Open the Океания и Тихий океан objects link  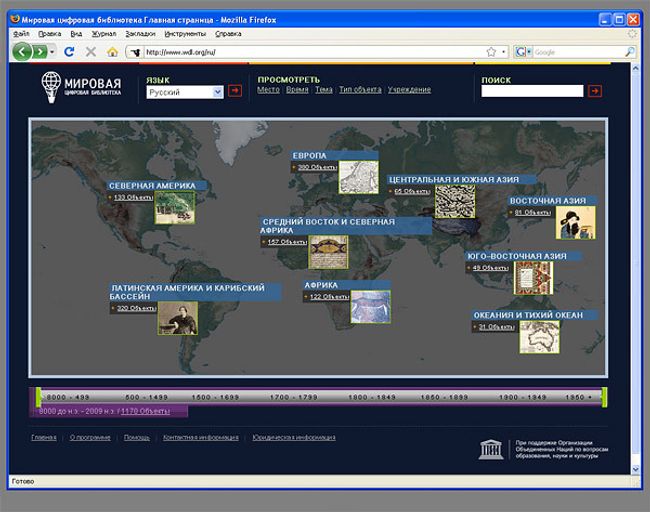tap(497, 327)
